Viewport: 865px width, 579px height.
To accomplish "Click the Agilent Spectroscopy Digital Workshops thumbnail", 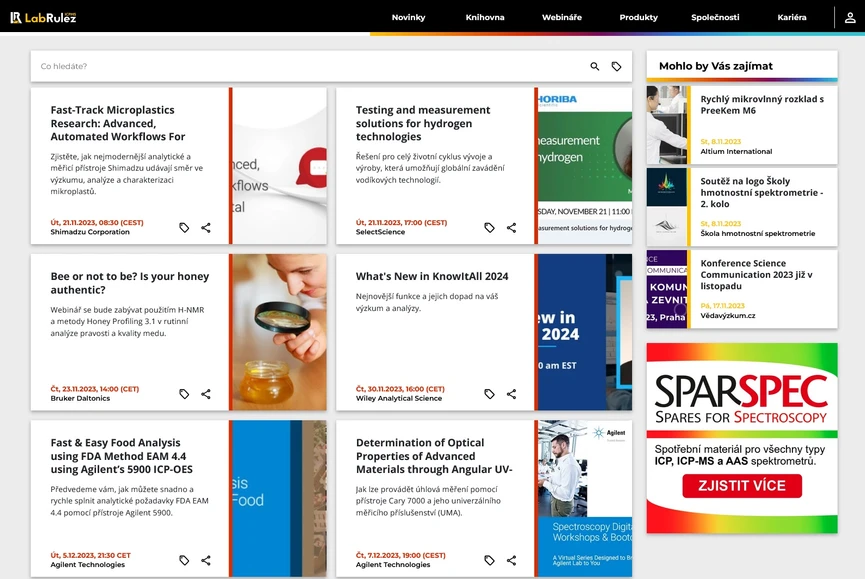I will pos(585,498).
